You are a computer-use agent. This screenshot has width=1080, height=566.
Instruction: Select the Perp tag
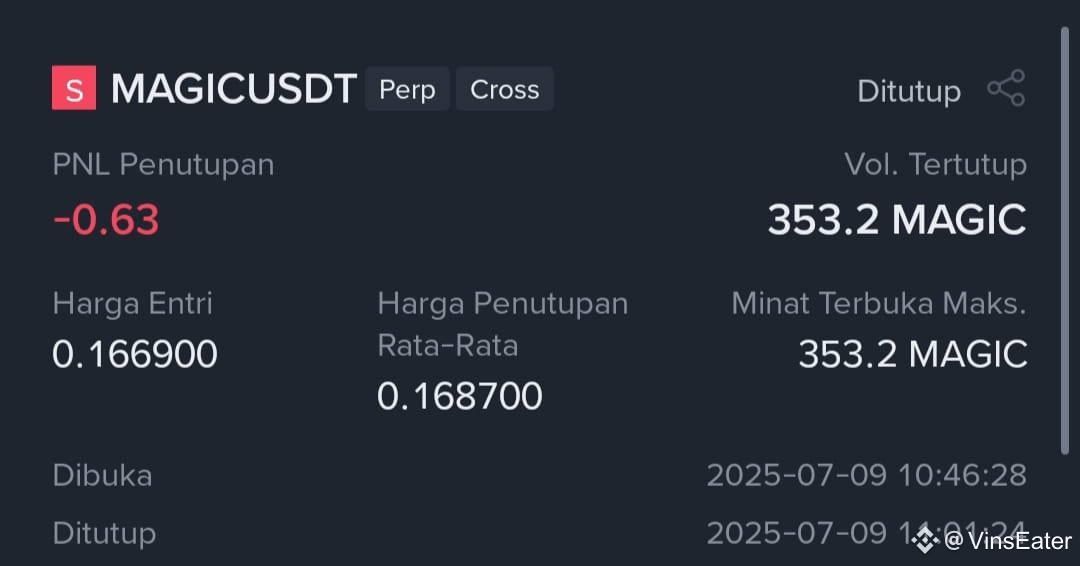(x=407, y=89)
